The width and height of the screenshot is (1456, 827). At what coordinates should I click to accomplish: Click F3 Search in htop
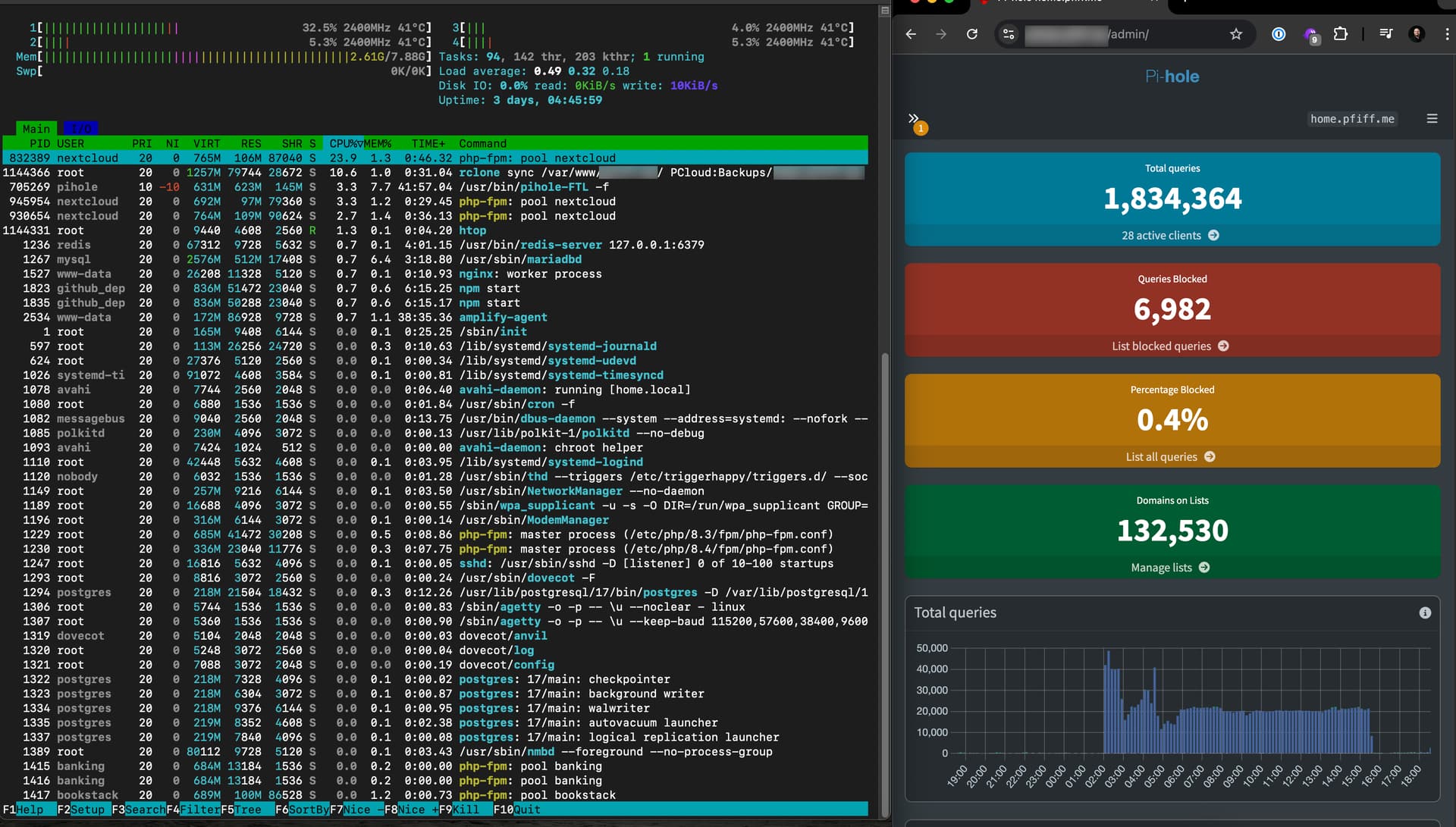[139, 810]
